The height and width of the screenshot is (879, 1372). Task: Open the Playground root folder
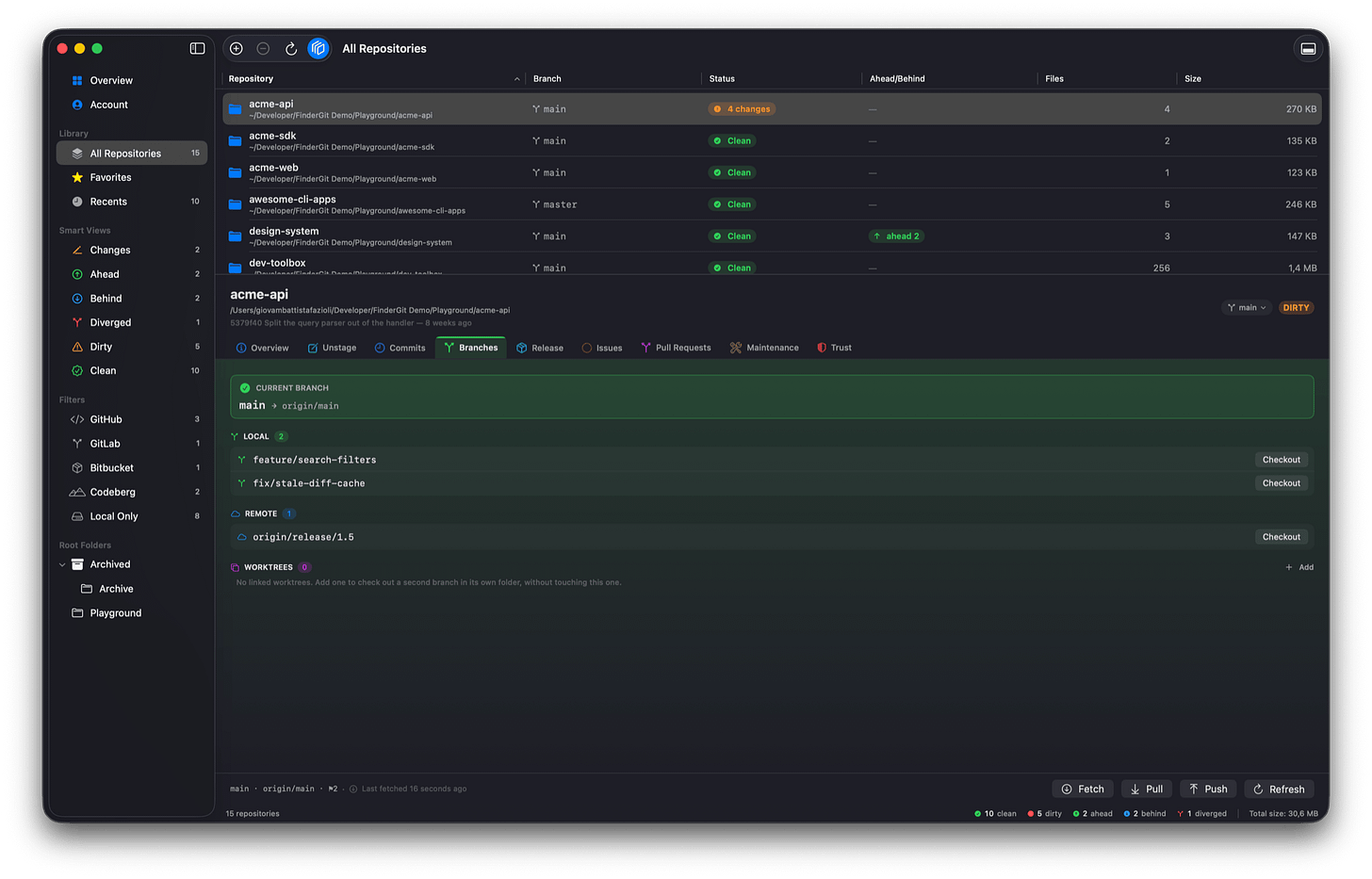click(x=132, y=613)
